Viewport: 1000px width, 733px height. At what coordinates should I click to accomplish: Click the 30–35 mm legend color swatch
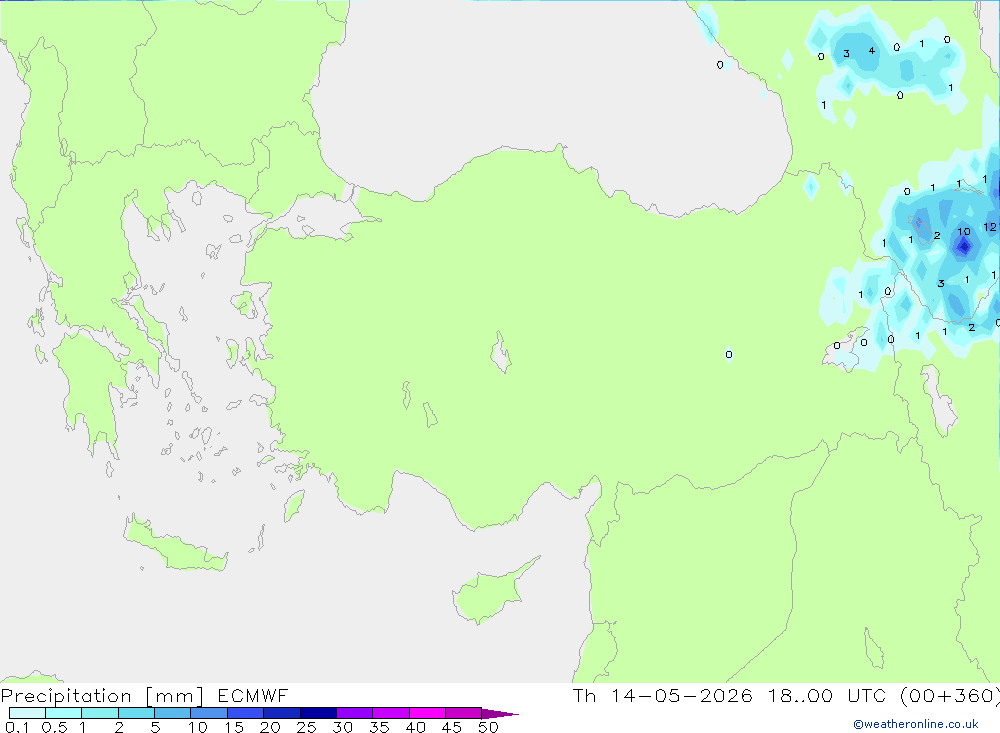pos(354,713)
